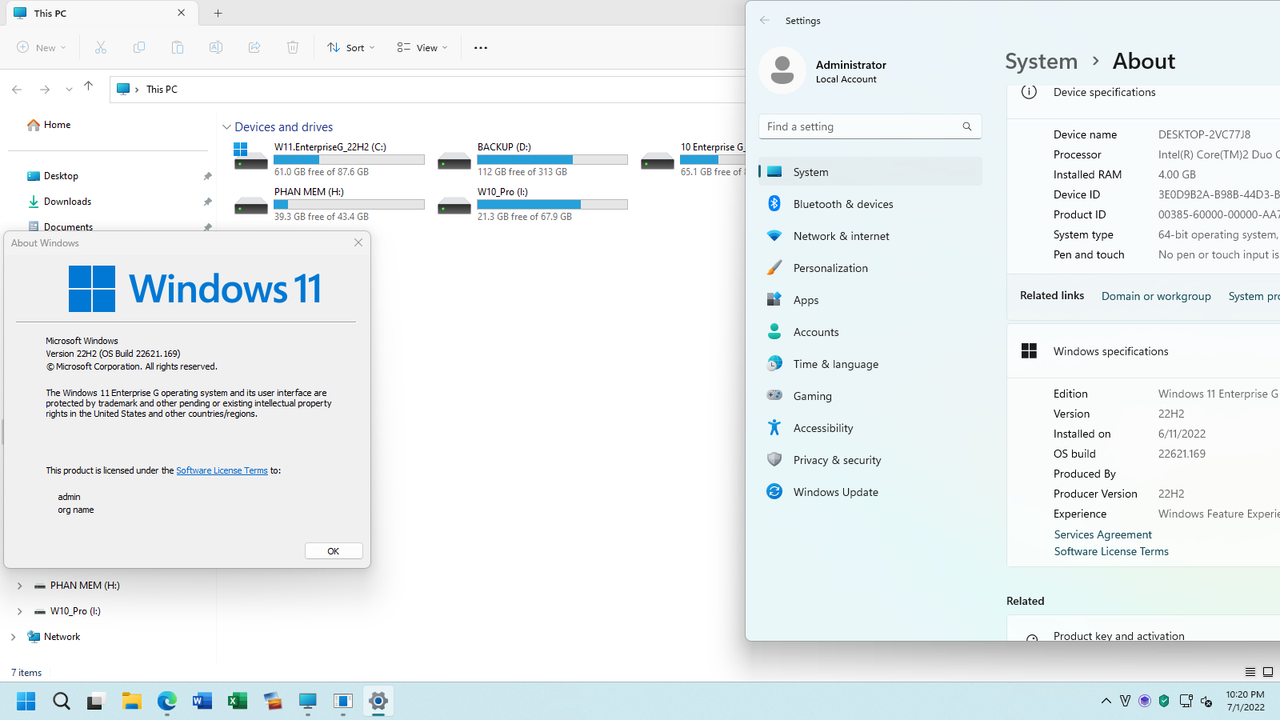Add a new File Explorer tab
Screen dimensions: 1280x720
(x=218, y=14)
